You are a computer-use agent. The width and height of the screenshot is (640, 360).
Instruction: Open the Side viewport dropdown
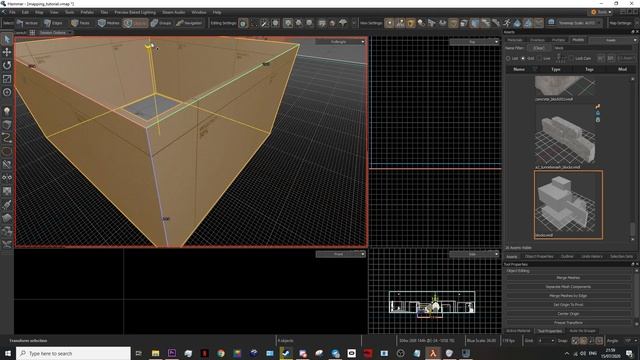pyautogui.click(x=474, y=254)
